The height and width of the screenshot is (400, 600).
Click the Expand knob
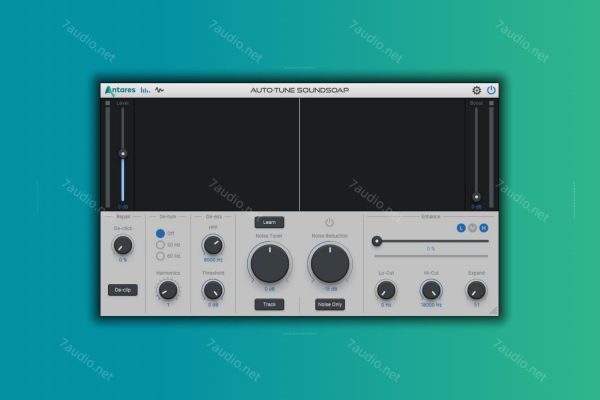[x=476, y=290]
